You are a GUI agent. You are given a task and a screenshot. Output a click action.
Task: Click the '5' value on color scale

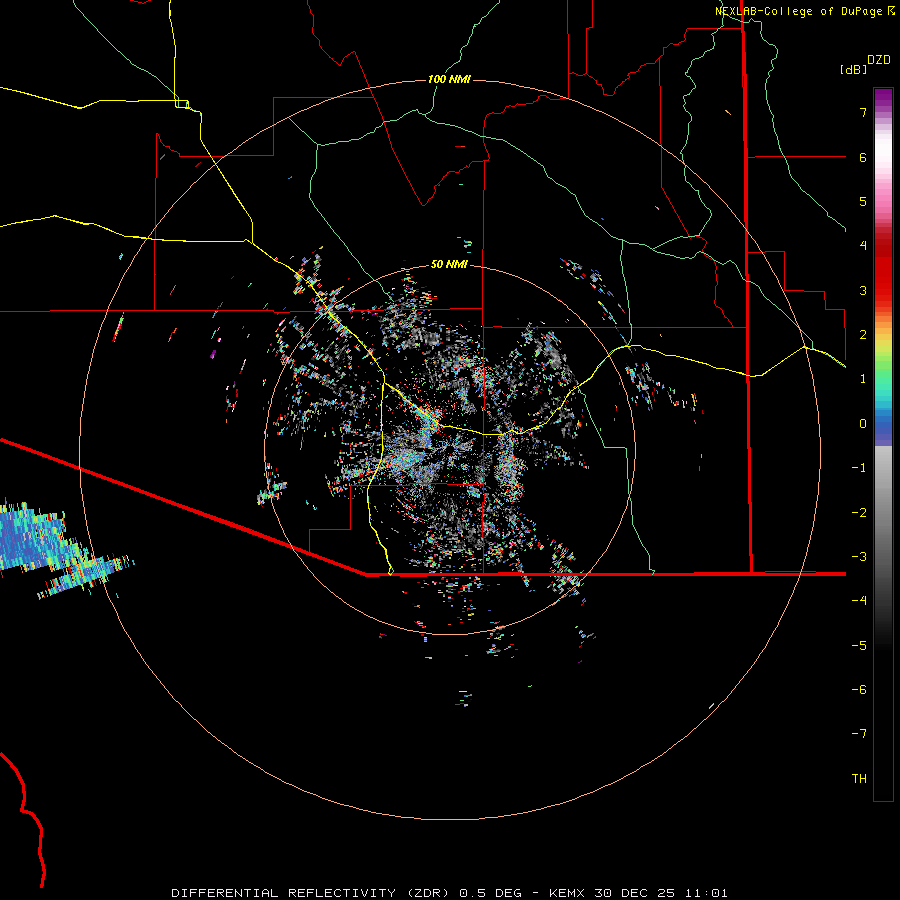863,201
